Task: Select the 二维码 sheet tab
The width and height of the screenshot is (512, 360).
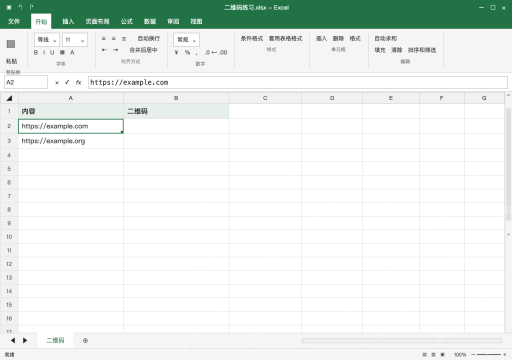Action: click(55, 340)
